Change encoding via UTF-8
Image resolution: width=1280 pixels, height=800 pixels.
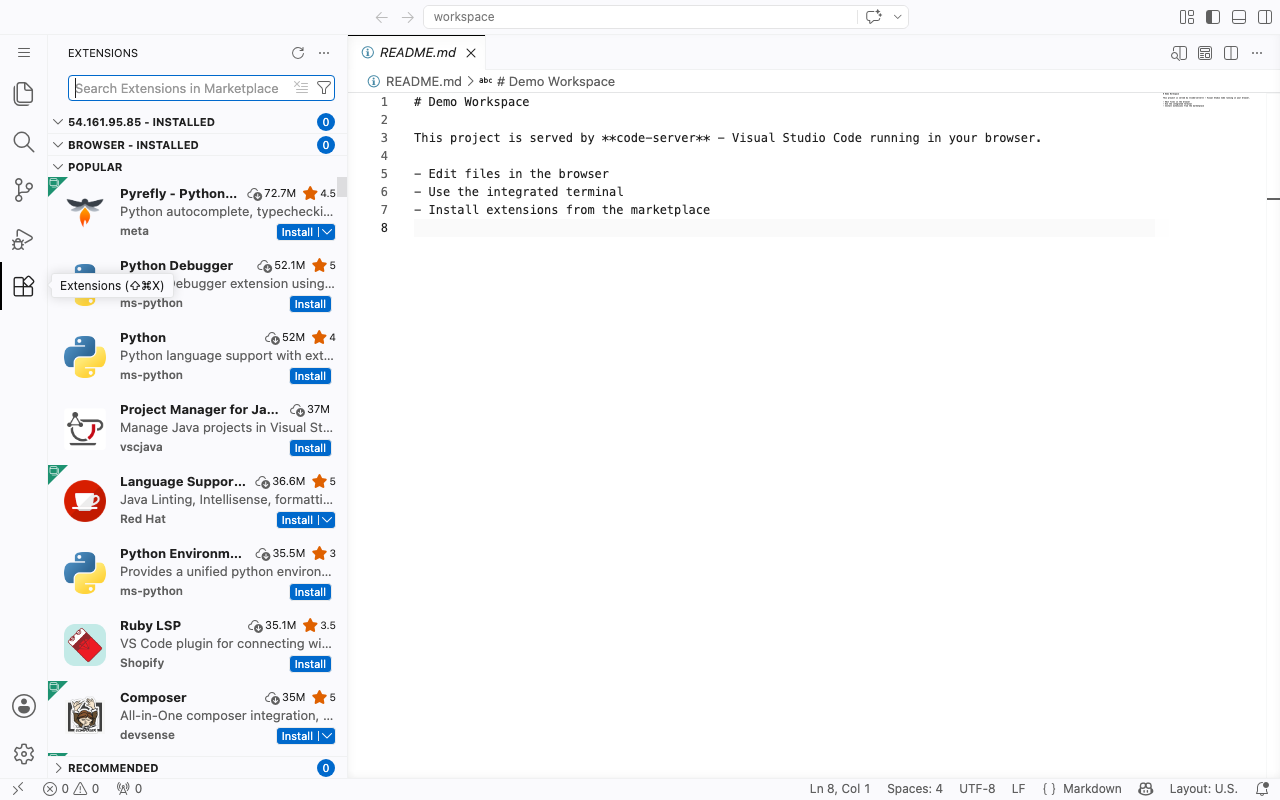coord(977,789)
